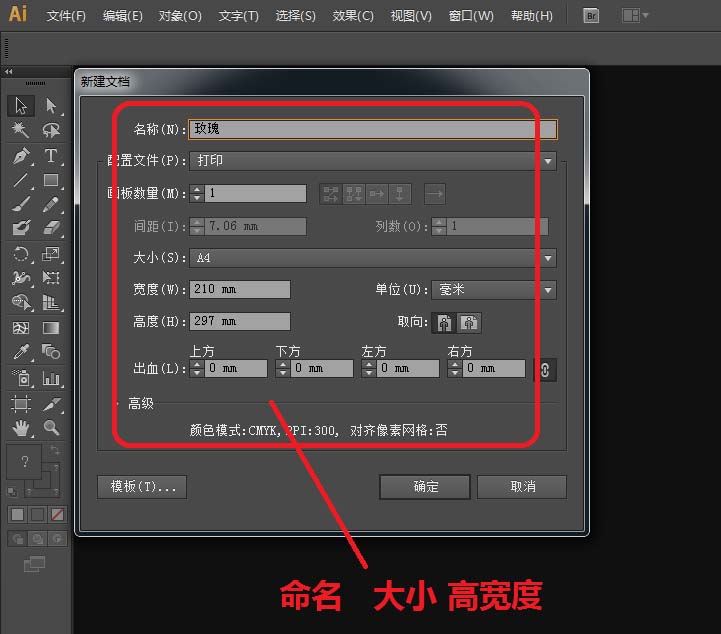Select the Hand tool
721x634 pixels.
click(x=21, y=428)
